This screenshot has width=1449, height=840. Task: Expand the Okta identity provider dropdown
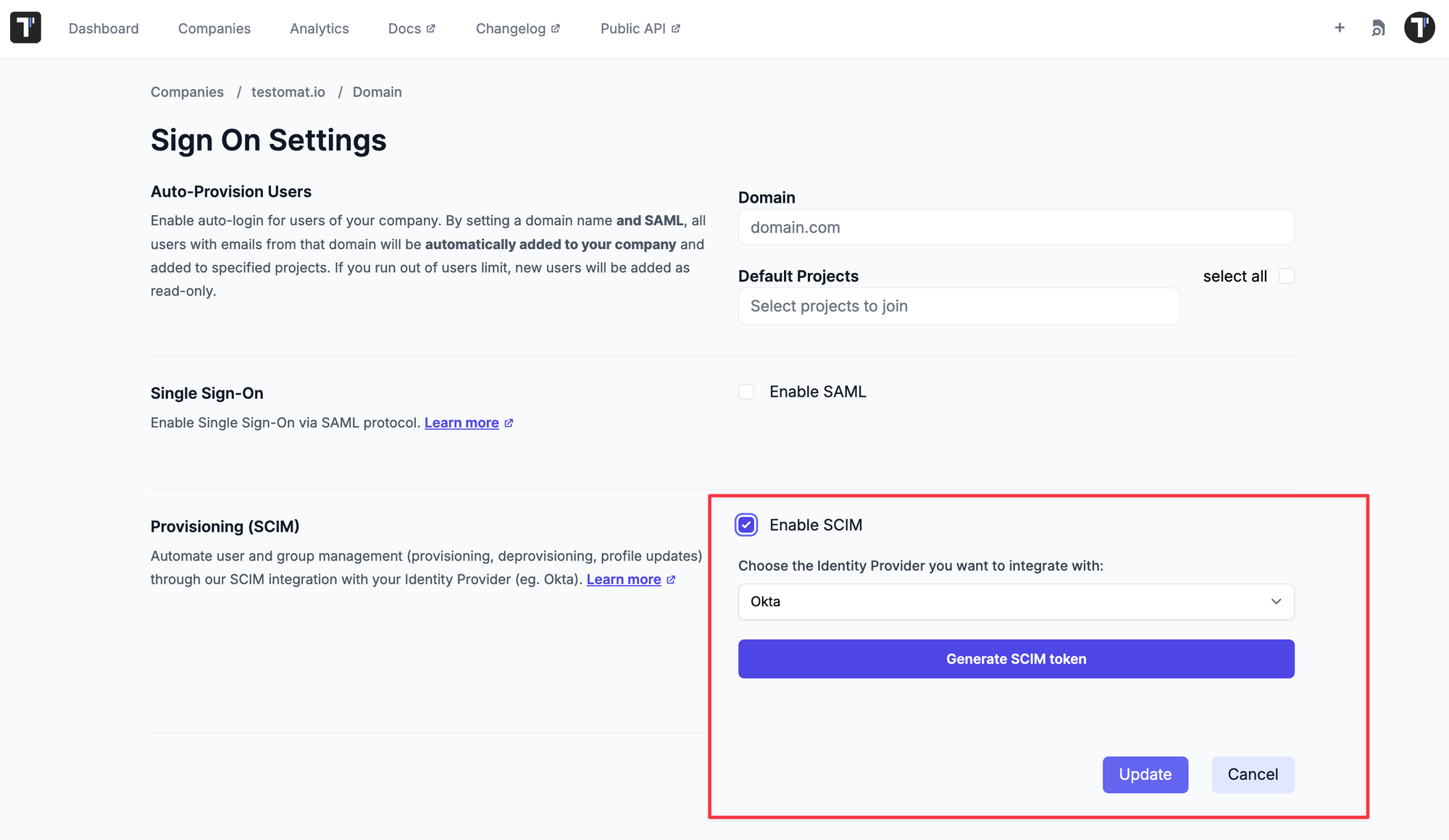click(x=1014, y=602)
